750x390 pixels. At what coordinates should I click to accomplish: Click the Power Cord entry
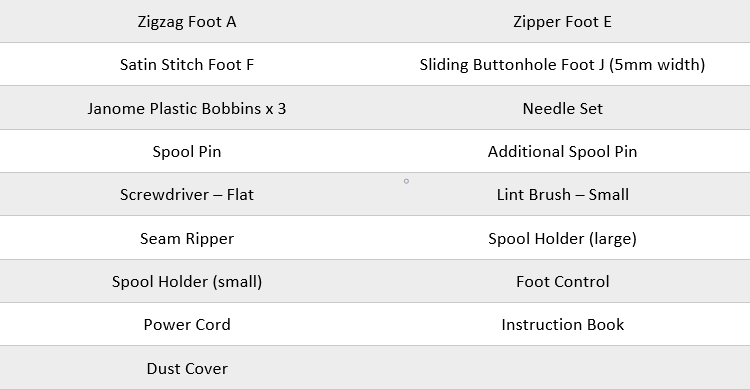[187, 325]
